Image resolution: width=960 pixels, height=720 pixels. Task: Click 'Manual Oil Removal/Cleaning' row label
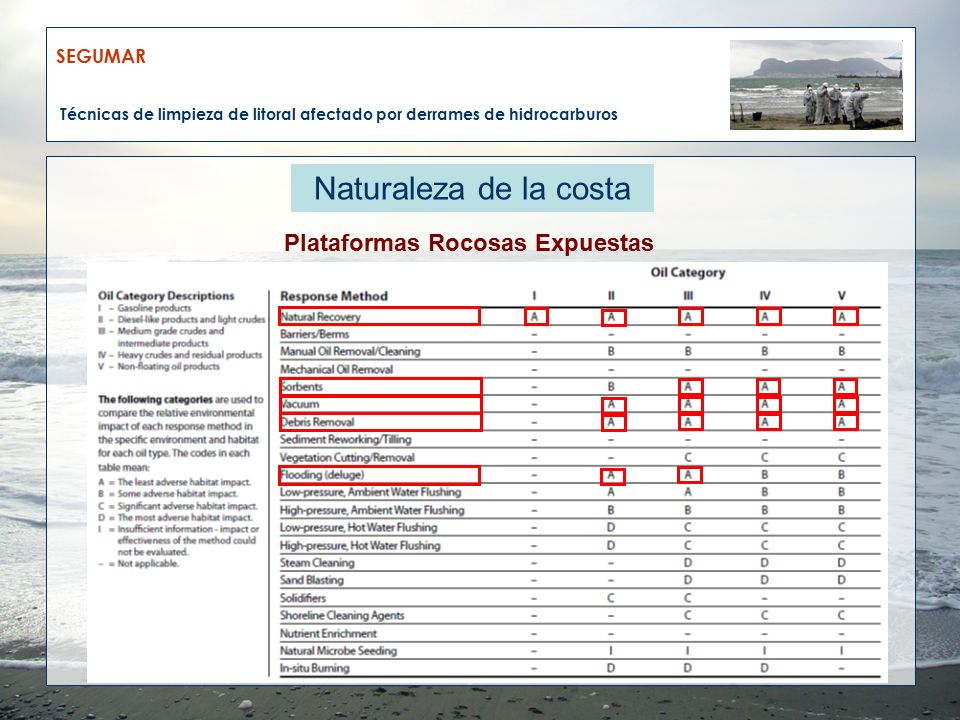[350, 351]
